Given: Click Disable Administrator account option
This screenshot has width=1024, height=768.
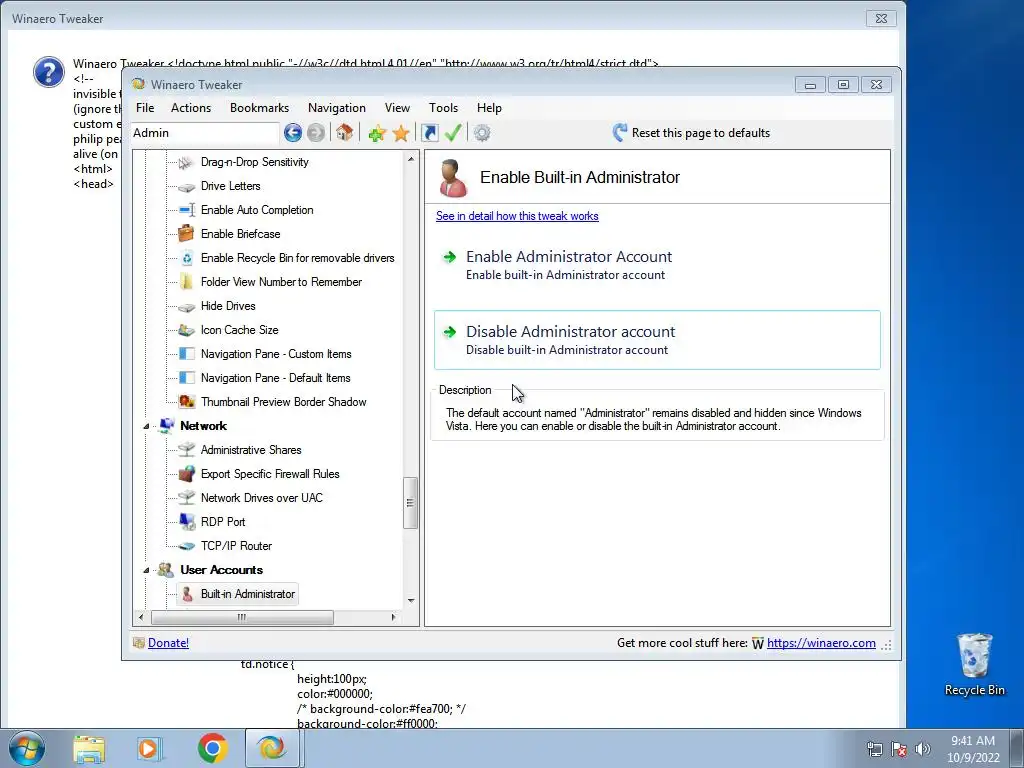Looking at the screenshot, I should [657, 340].
